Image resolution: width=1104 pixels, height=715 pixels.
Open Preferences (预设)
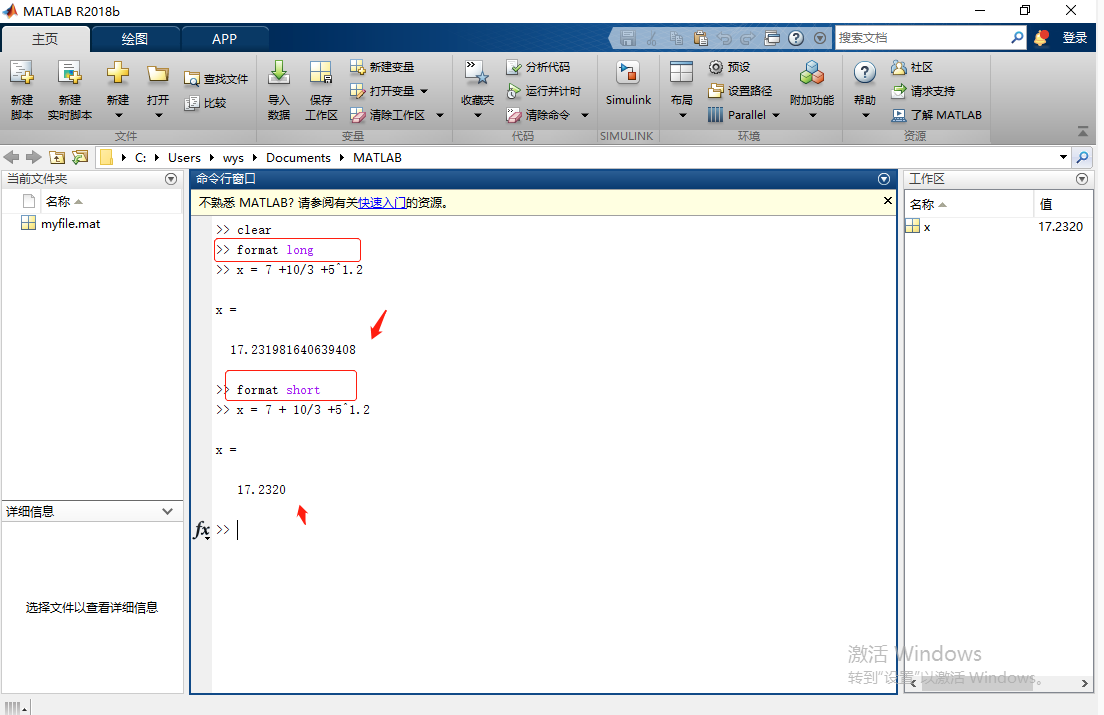[x=729, y=67]
